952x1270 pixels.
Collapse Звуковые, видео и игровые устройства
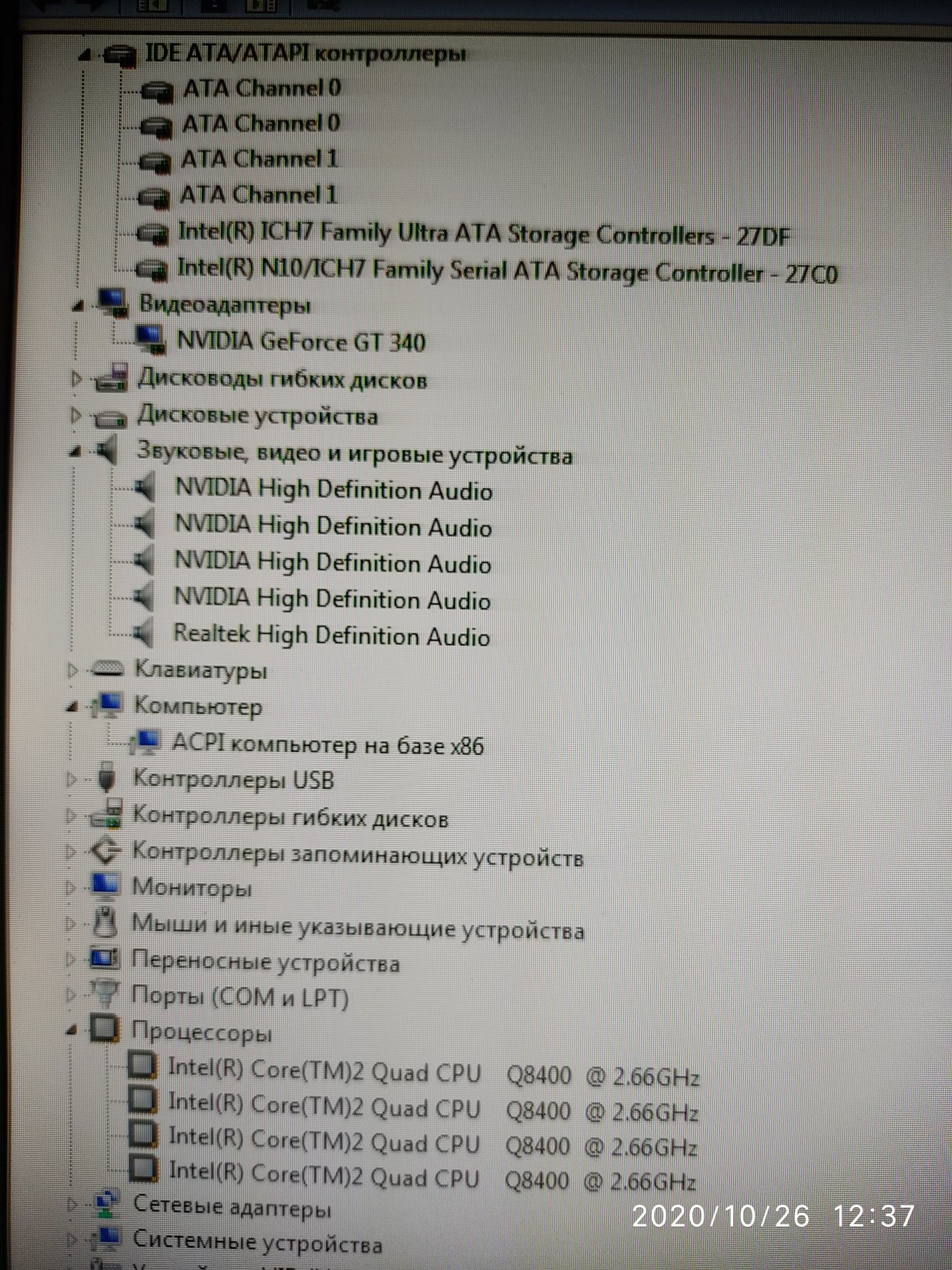pos(75,452)
